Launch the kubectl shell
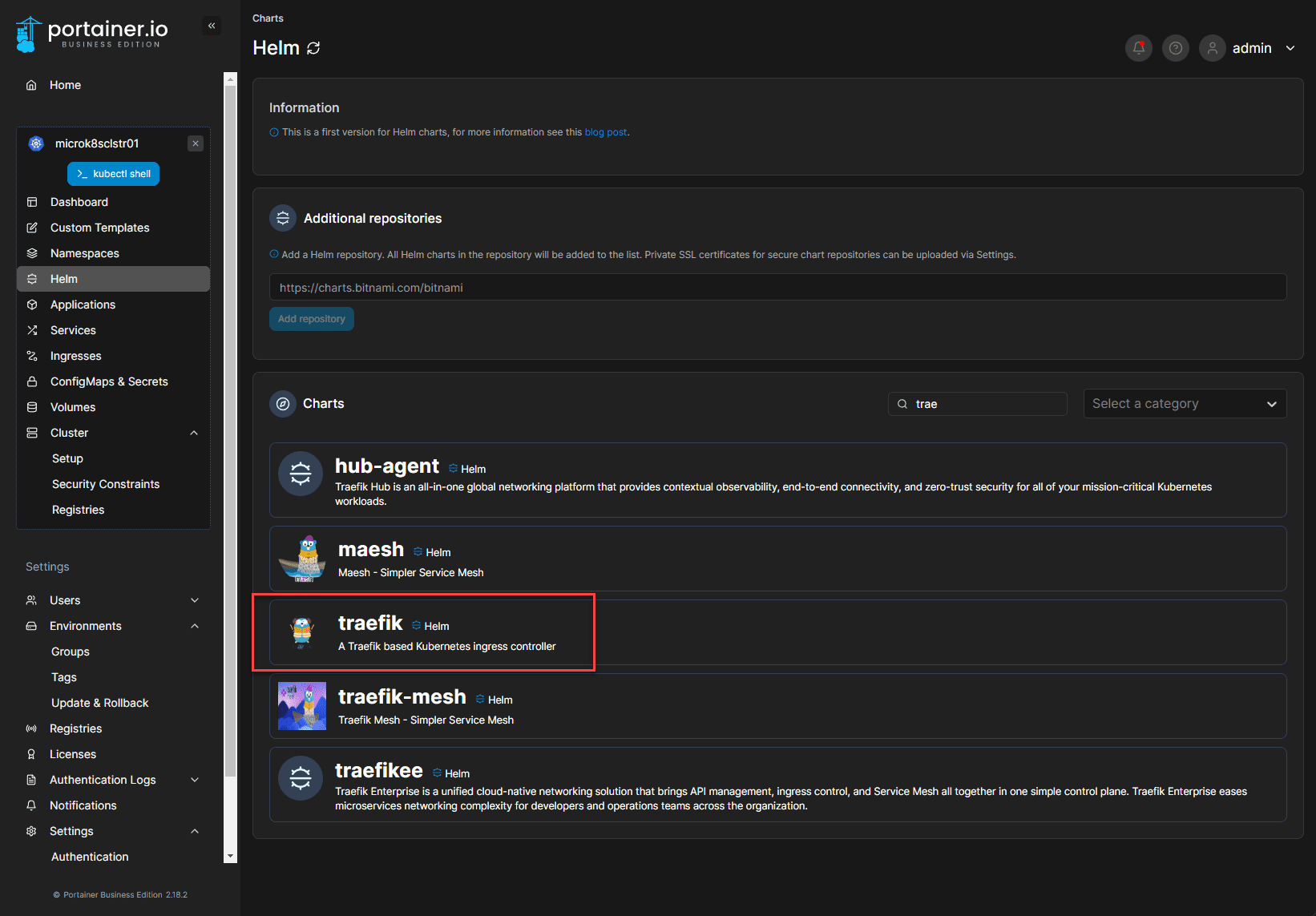 point(113,174)
